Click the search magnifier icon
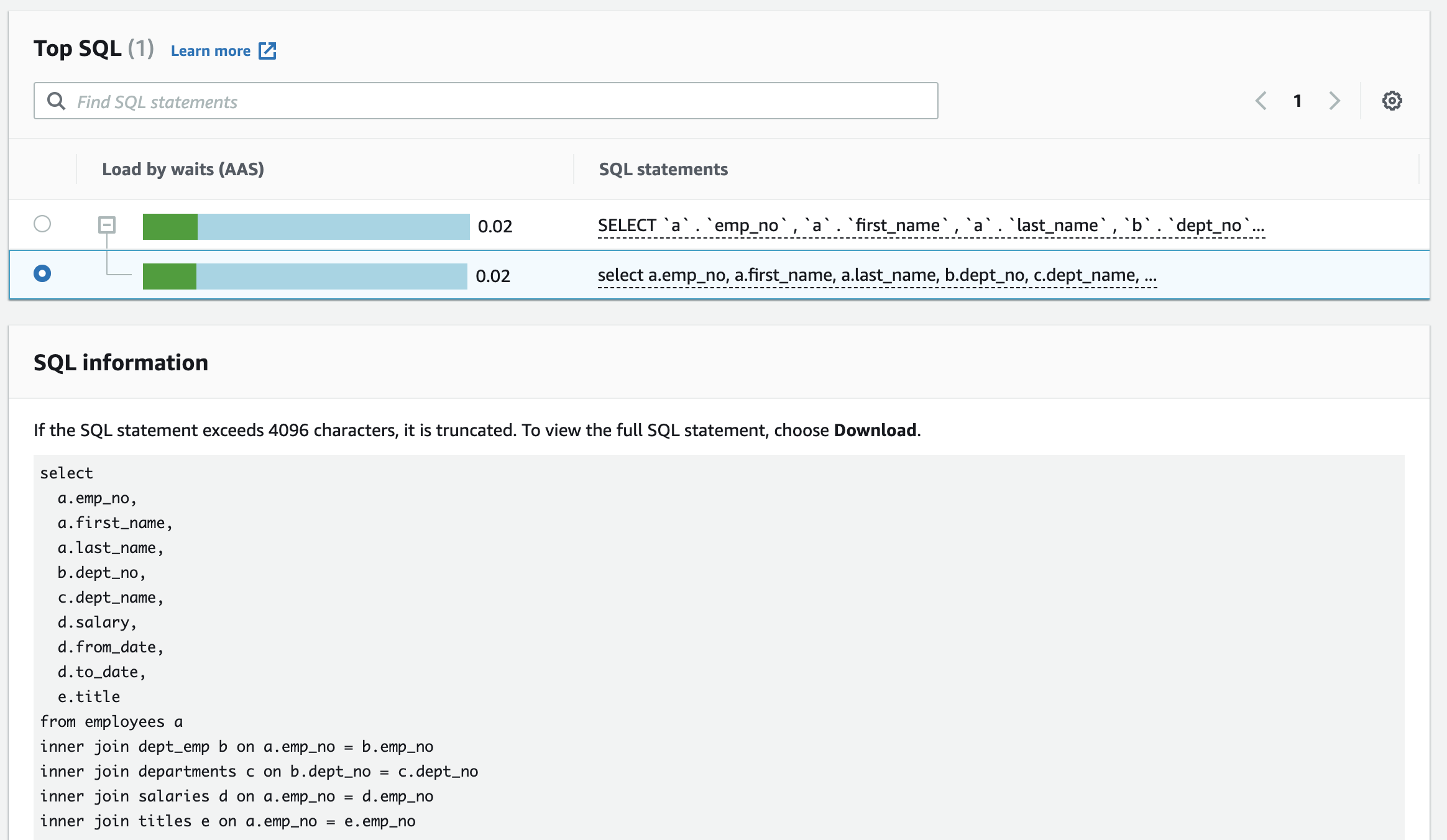 tap(56, 101)
